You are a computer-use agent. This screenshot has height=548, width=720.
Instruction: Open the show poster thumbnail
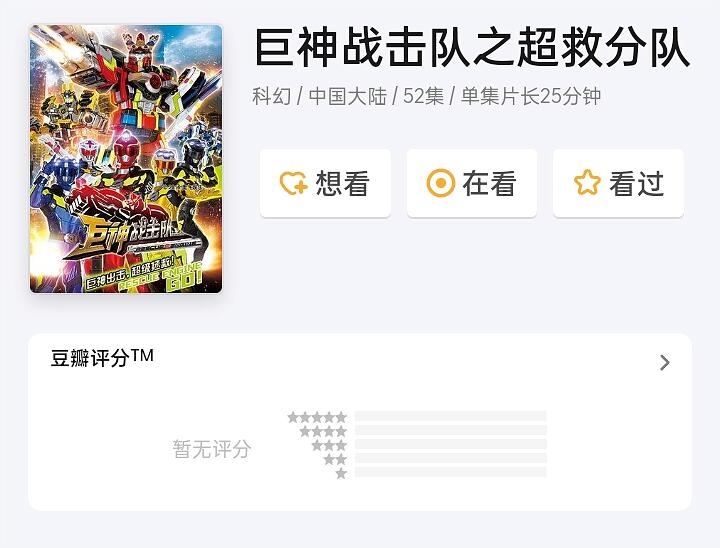[x=126, y=159]
